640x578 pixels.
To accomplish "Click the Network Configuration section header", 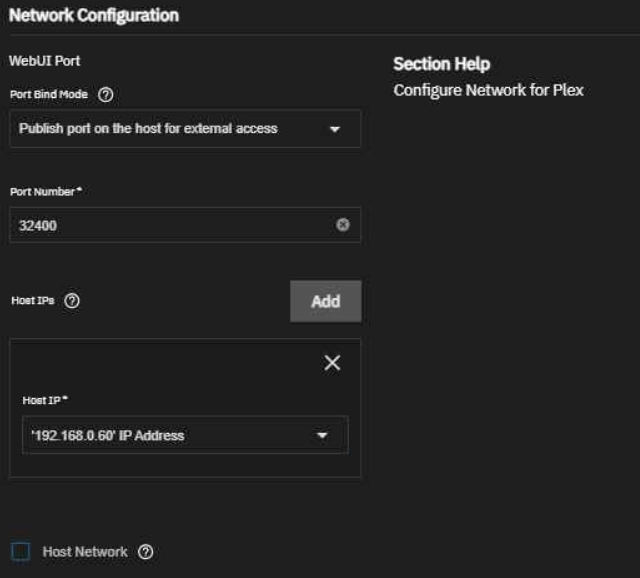I will pos(94,16).
